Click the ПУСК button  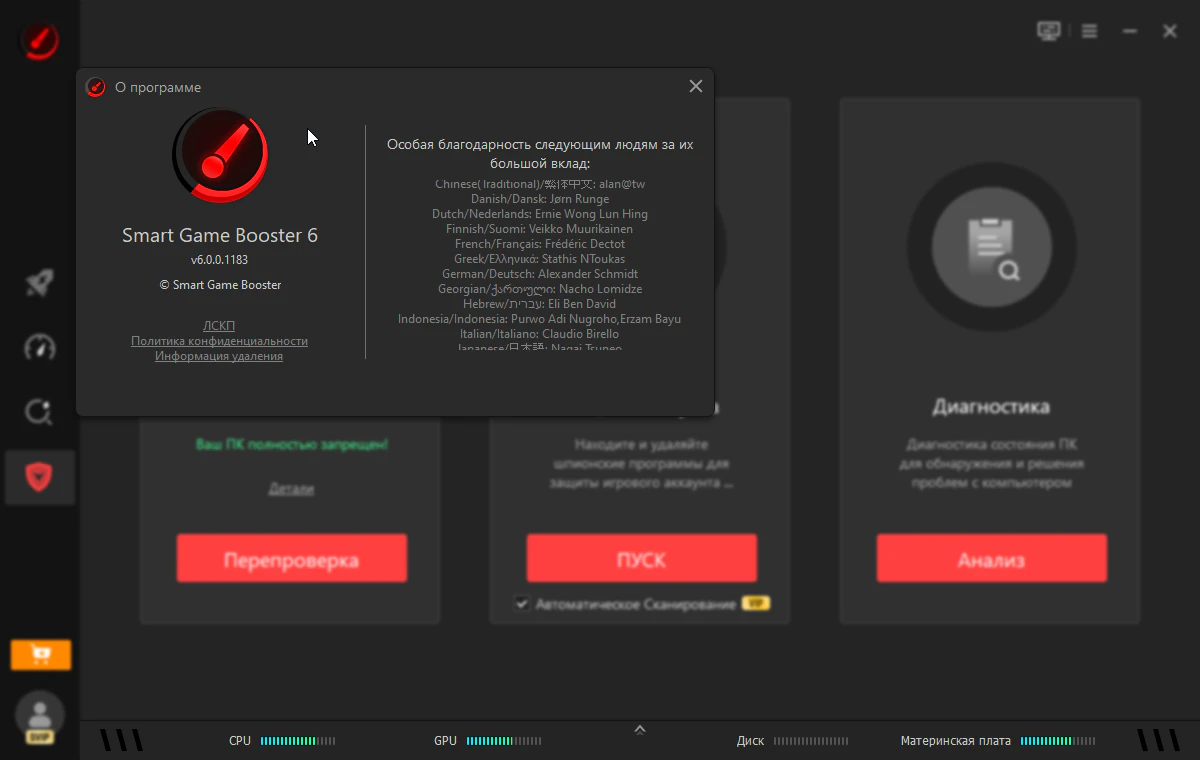coord(642,558)
